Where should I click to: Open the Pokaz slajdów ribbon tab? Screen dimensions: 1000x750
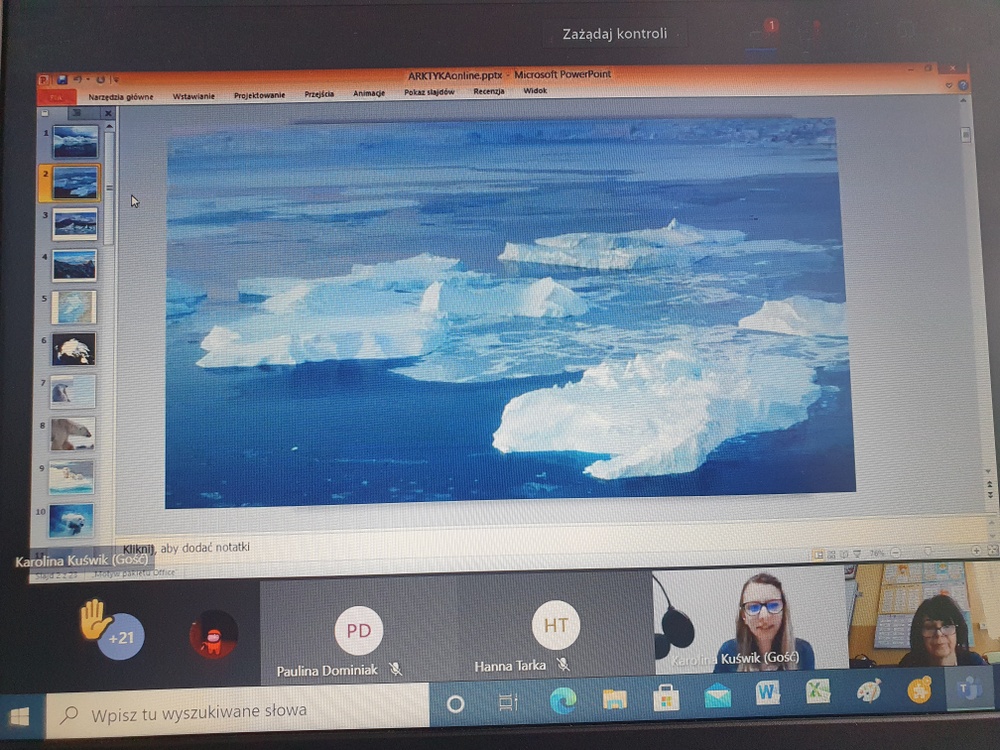(429, 92)
